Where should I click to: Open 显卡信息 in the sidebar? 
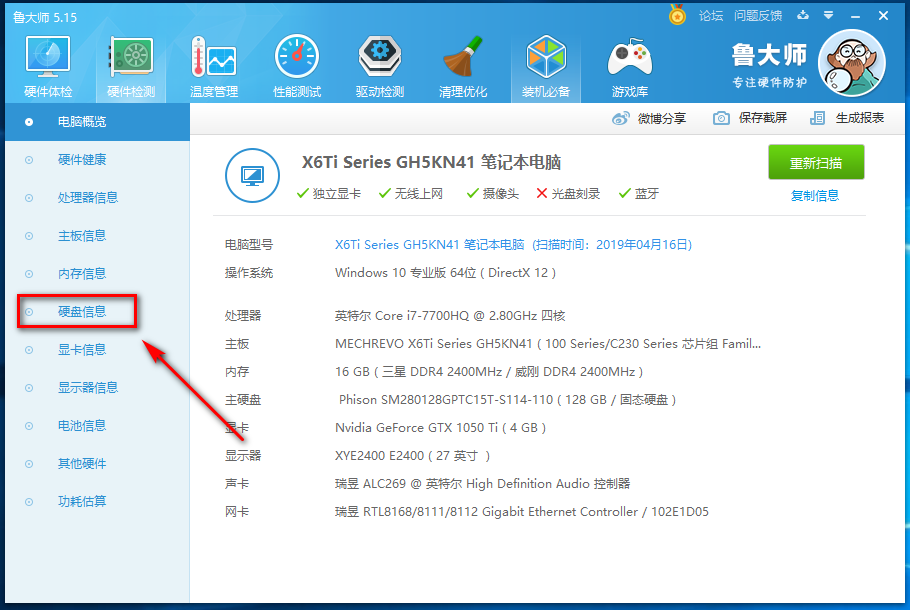[x=82, y=349]
